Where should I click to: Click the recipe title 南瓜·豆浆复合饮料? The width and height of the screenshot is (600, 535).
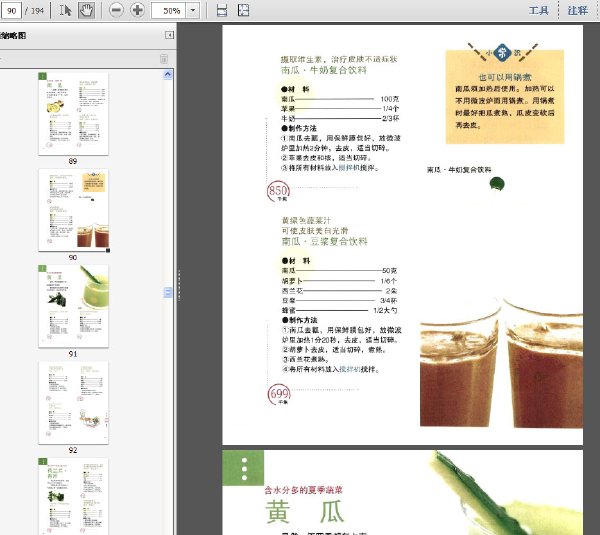click(324, 241)
